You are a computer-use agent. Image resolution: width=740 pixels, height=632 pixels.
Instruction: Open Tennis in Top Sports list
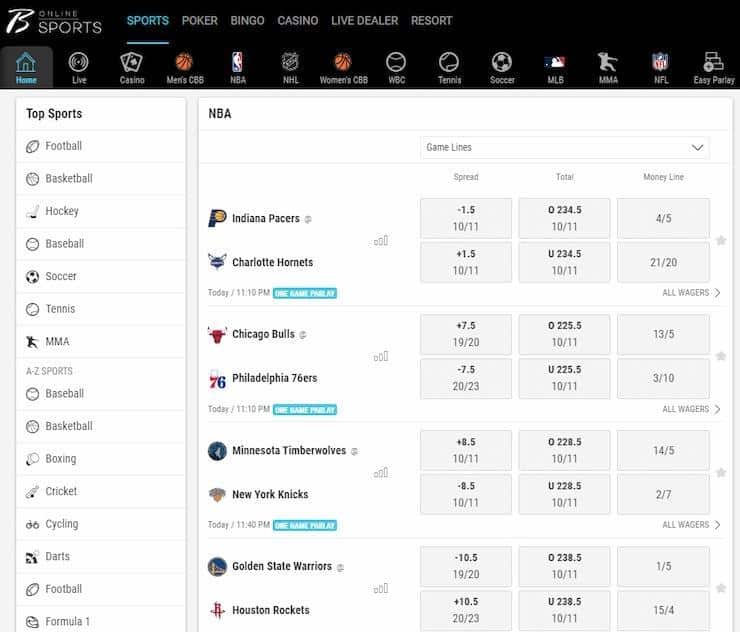point(101,309)
